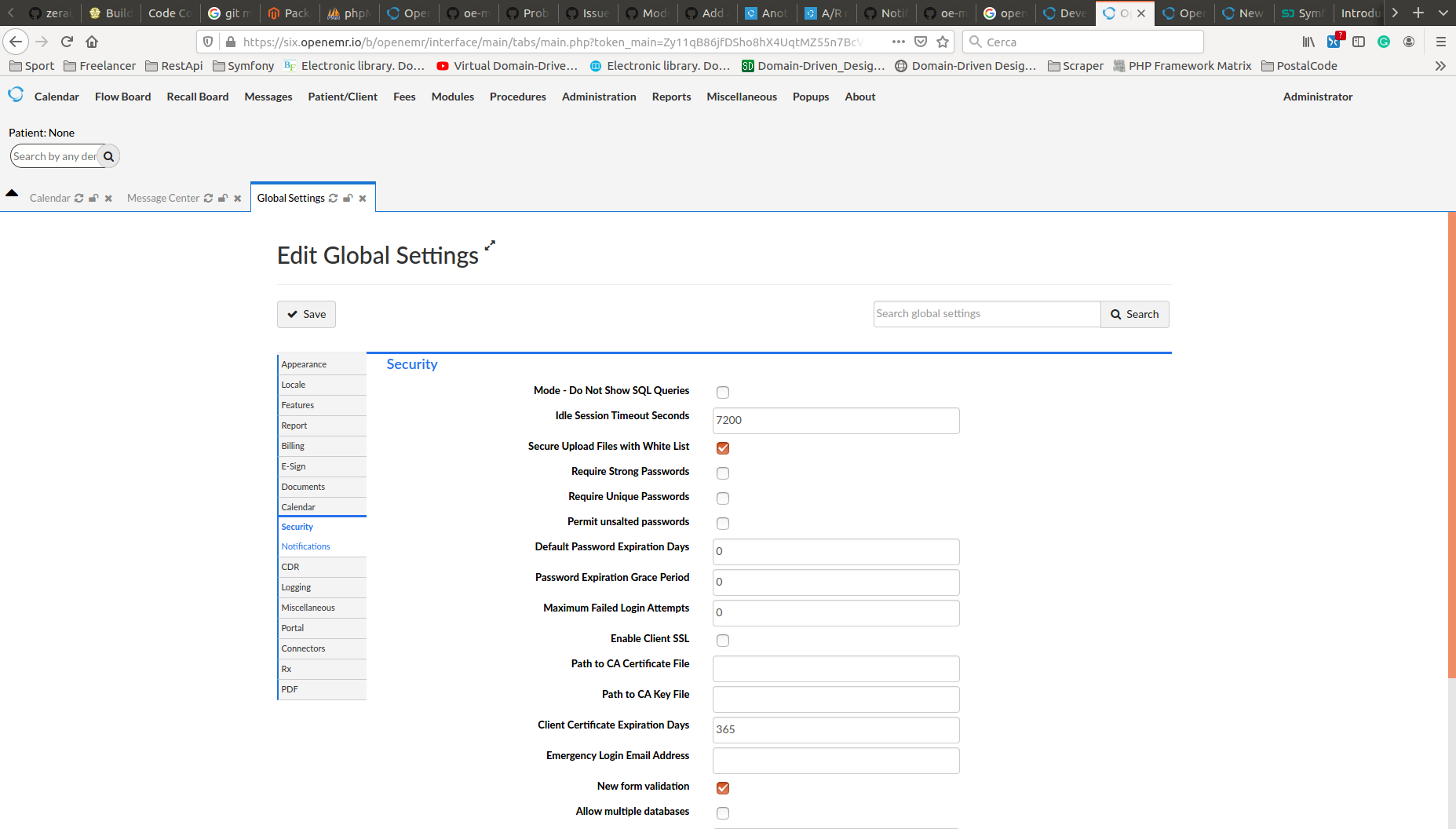This screenshot has width=1456, height=829.
Task: Open the RestApi bookmarks folder
Action: pyautogui.click(x=174, y=66)
